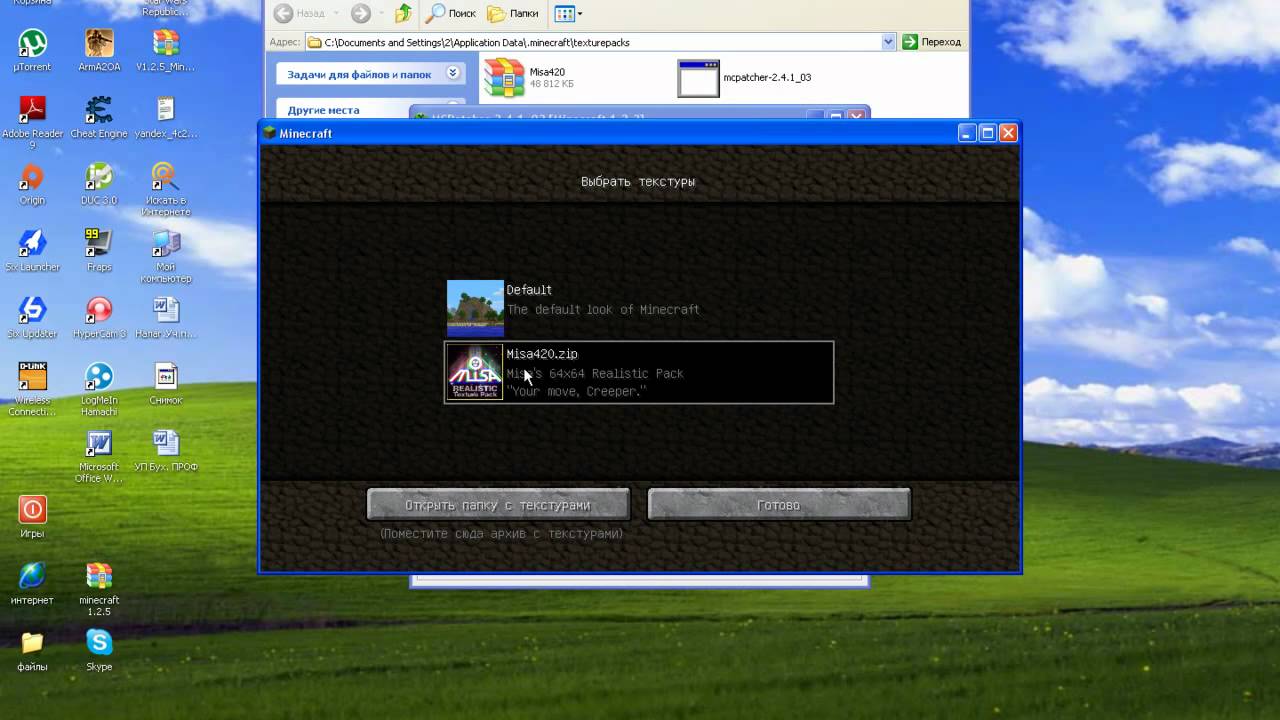
Task: Go up one folder level in Explorer
Action: pos(403,13)
